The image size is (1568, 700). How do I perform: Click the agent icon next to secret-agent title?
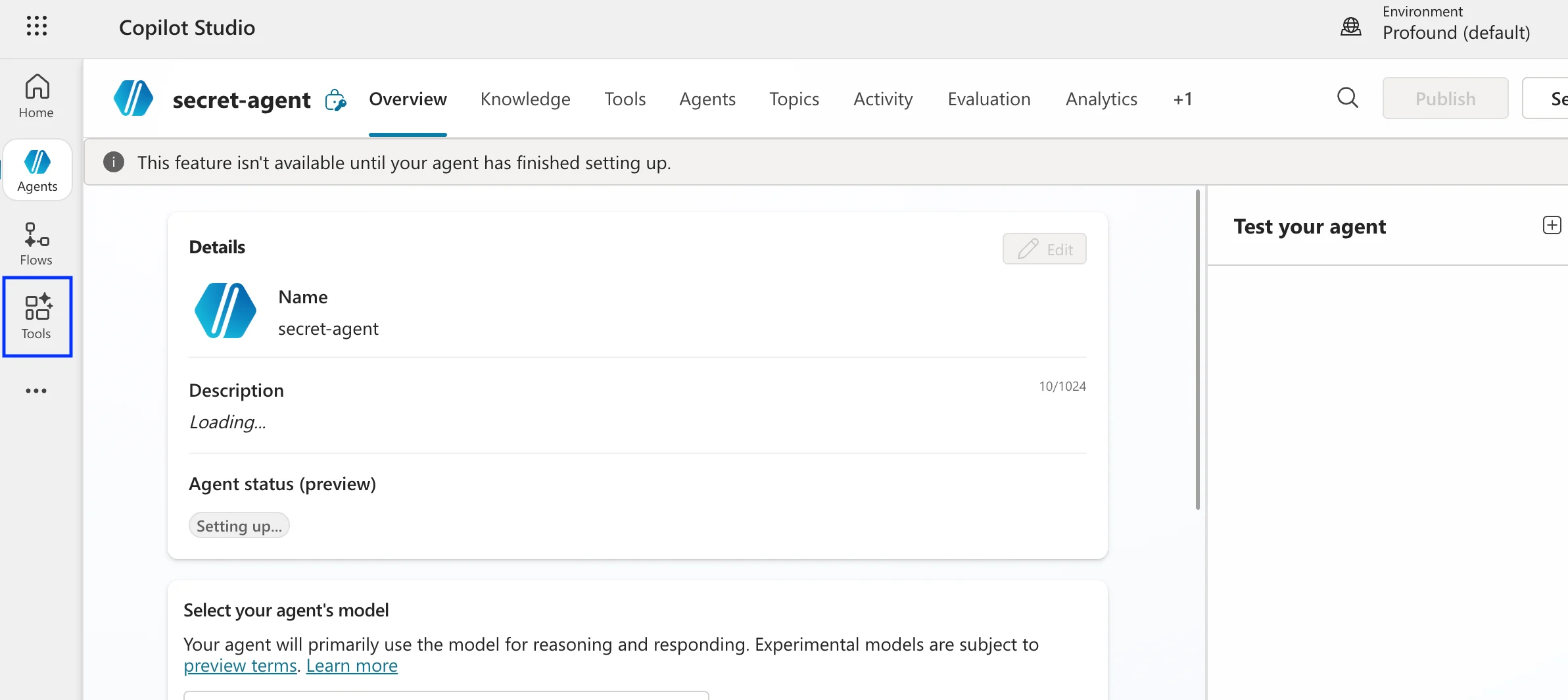(335, 100)
